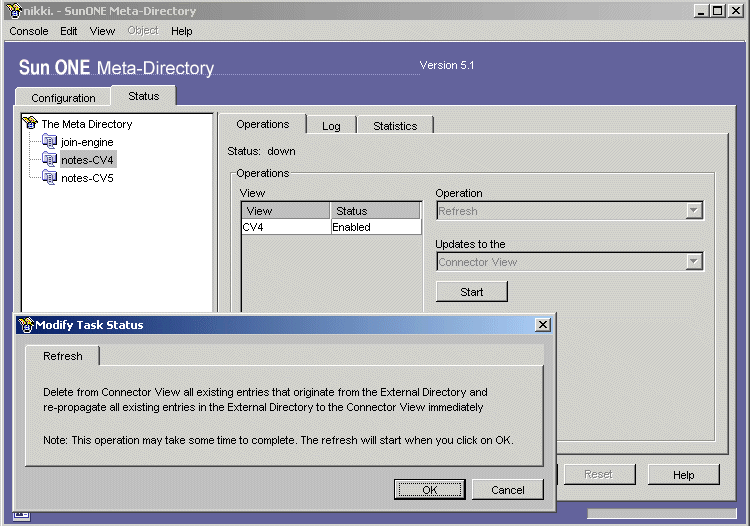Open the Console menu

coord(29,31)
